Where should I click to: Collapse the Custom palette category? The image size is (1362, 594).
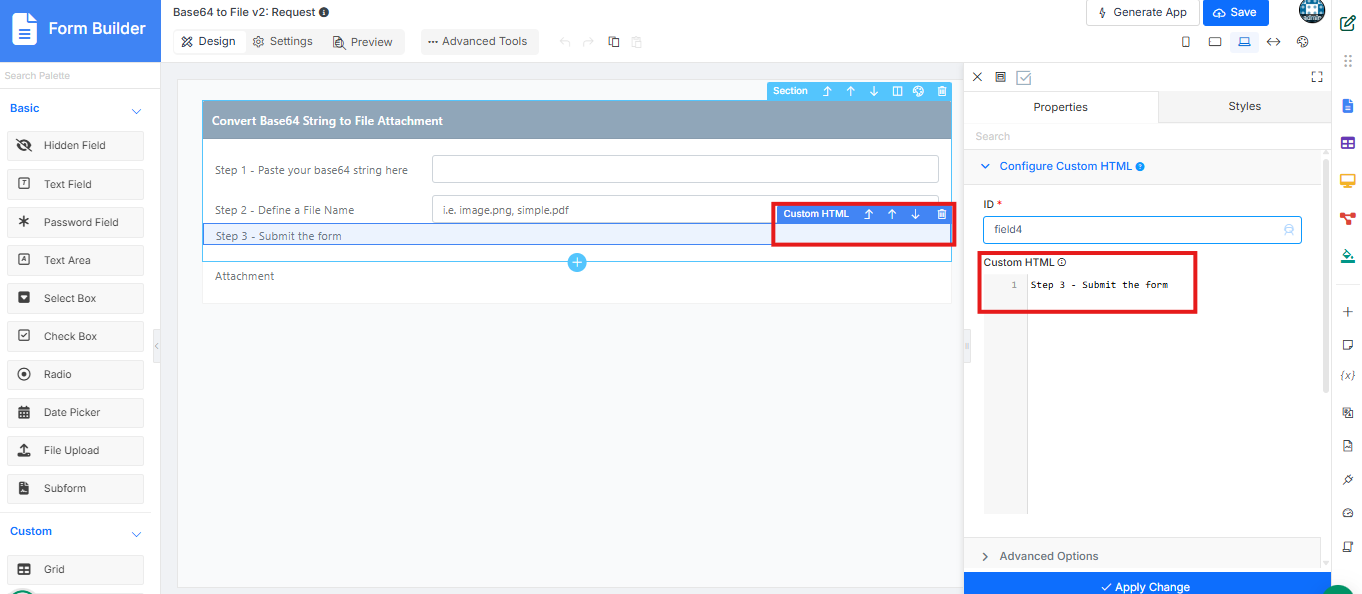pos(137,533)
